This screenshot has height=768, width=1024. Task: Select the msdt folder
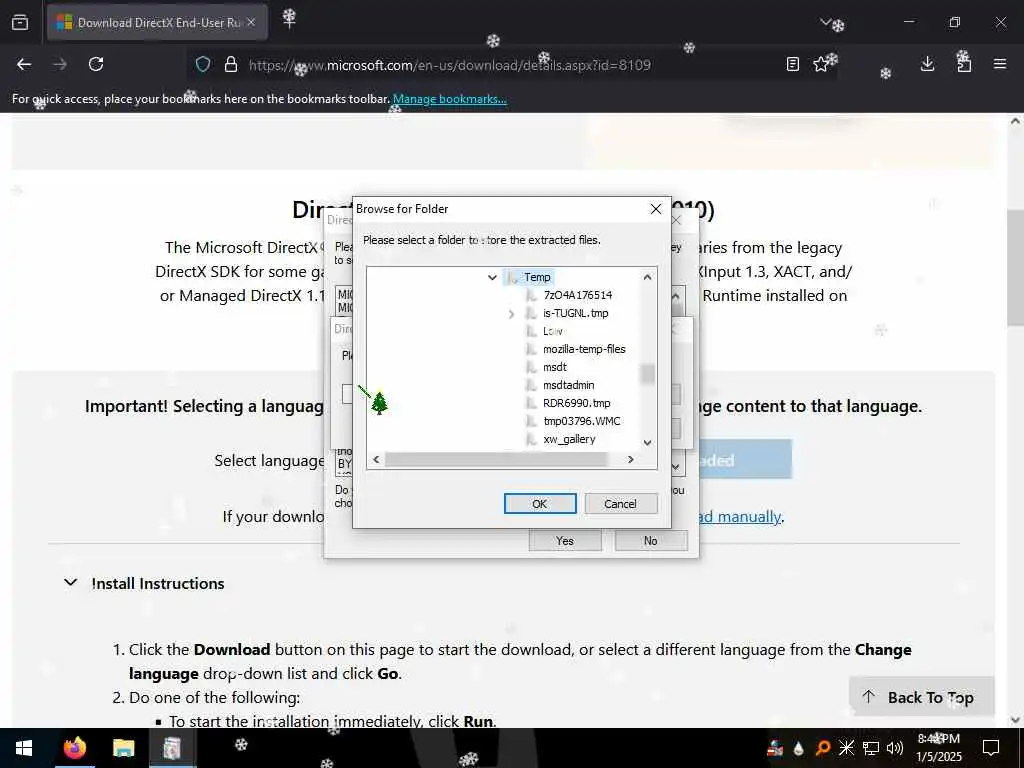click(x=554, y=367)
